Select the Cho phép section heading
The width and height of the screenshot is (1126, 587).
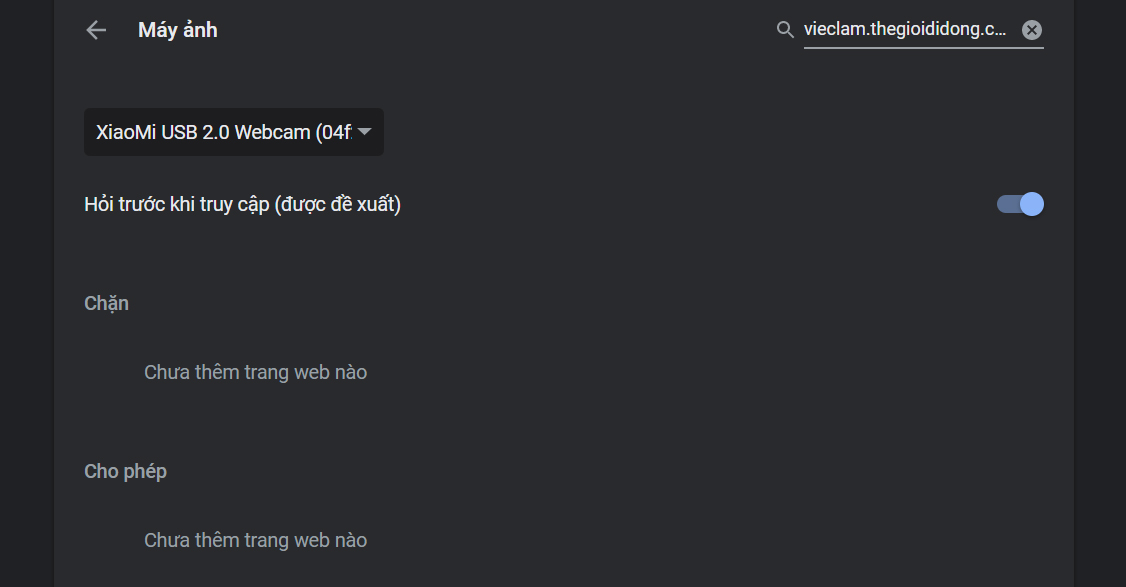[x=125, y=471]
